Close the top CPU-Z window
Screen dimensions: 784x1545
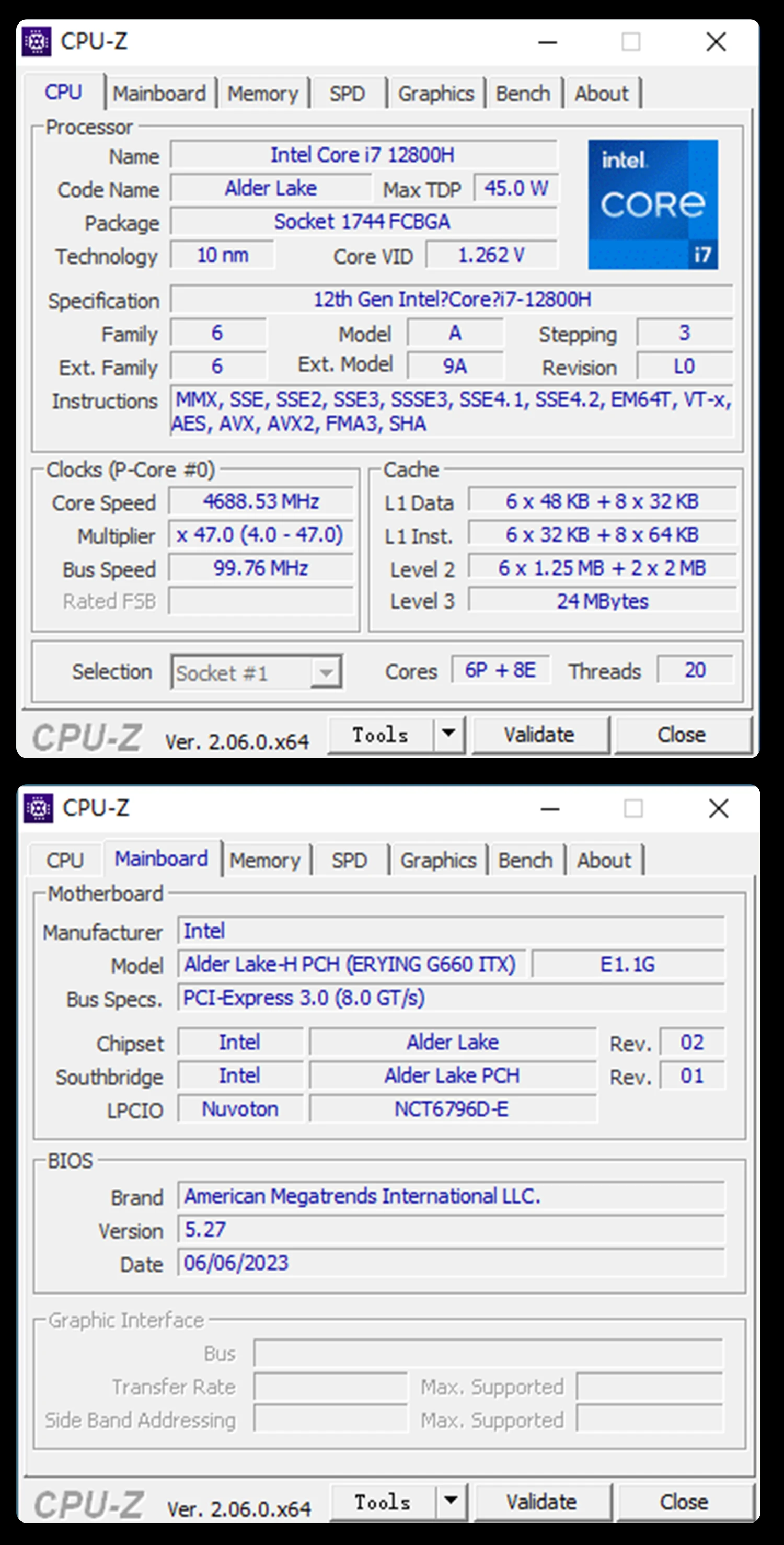pyautogui.click(x=716, y=42)
